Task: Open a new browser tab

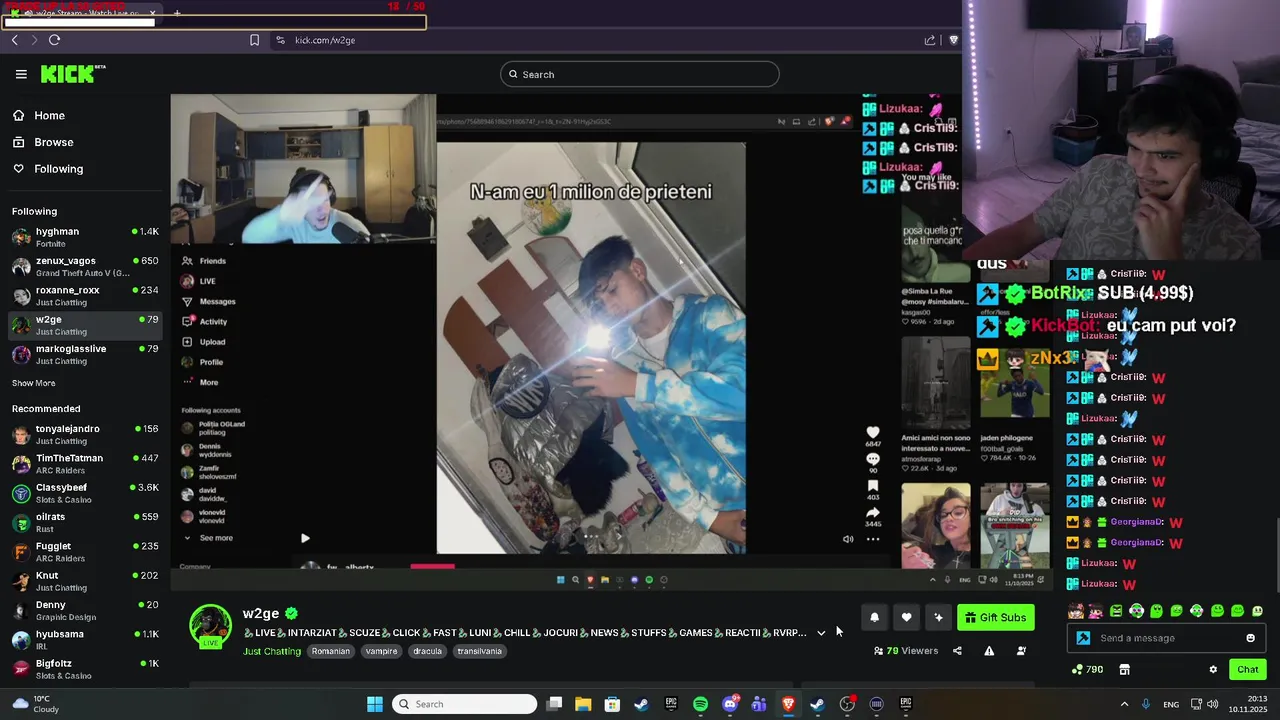Action: (177, 13)
